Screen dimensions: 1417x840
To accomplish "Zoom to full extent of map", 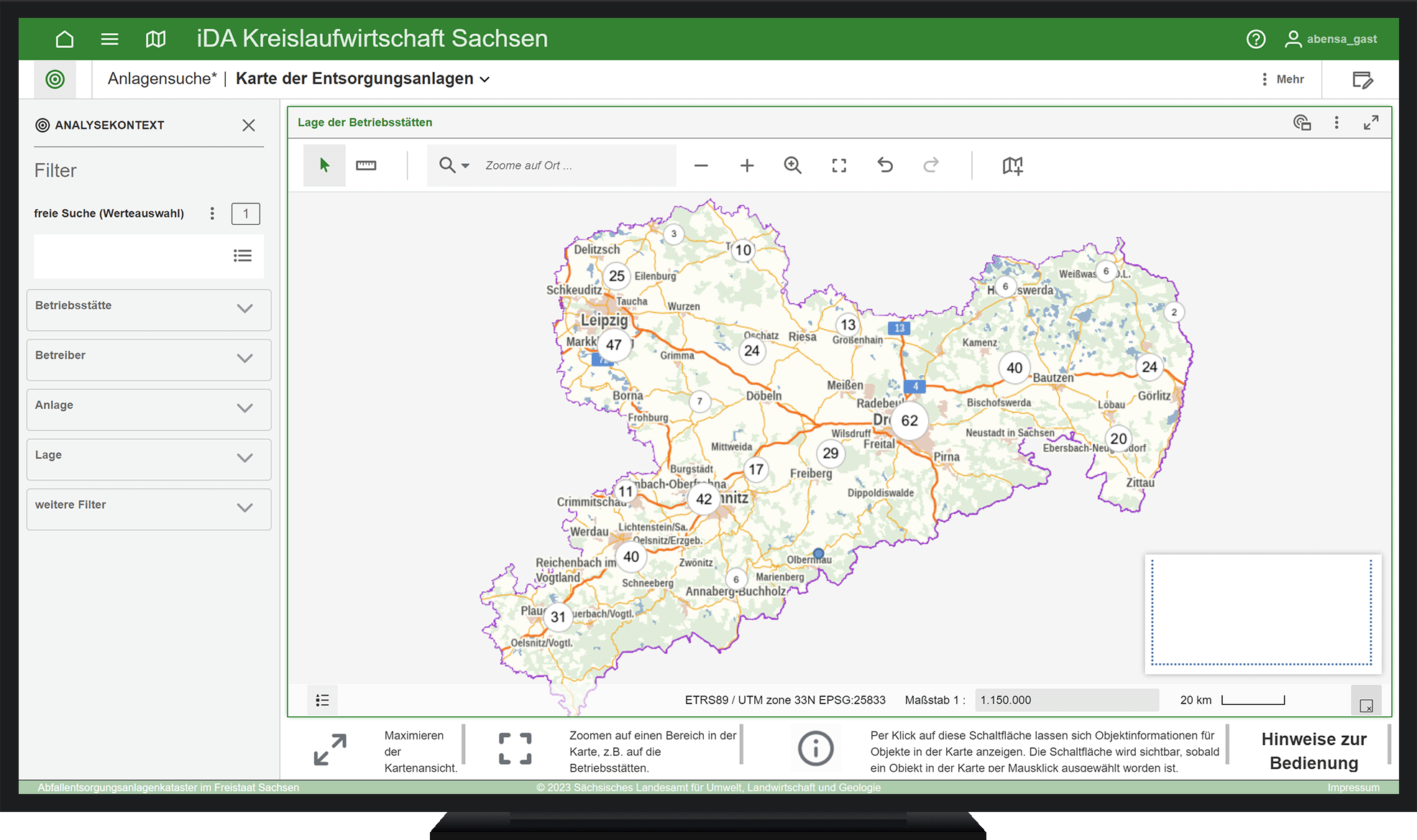I will (x=839, y=165).
